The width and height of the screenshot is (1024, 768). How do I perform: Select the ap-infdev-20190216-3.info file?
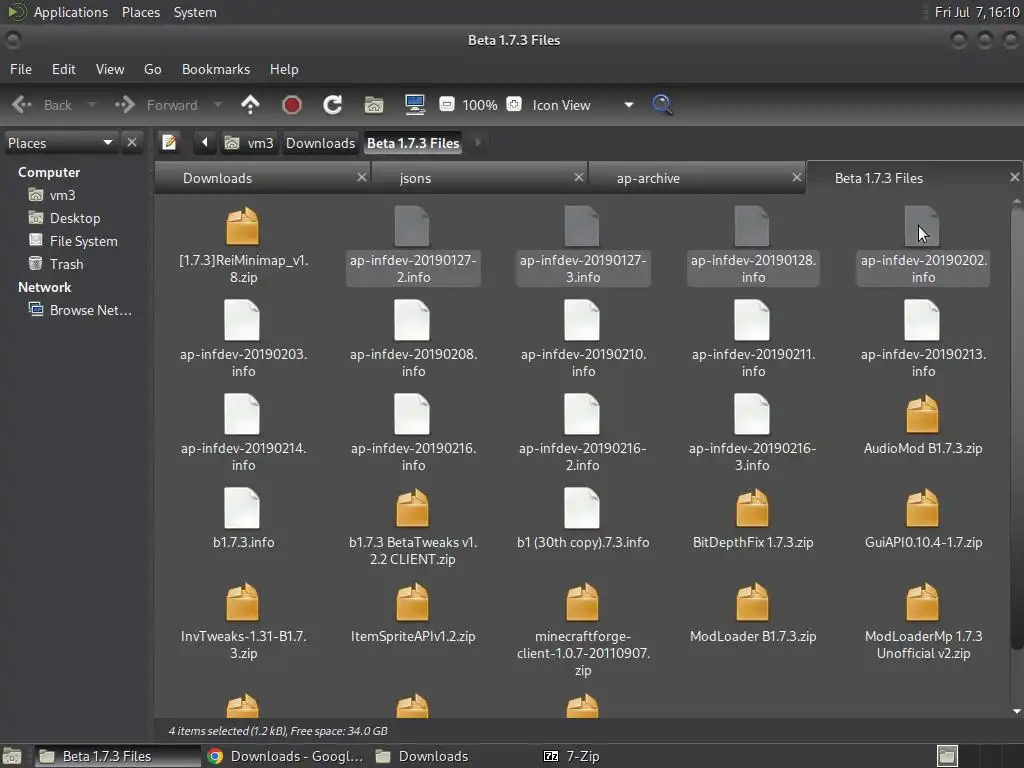pyautogui.click(x=752, y=434)
